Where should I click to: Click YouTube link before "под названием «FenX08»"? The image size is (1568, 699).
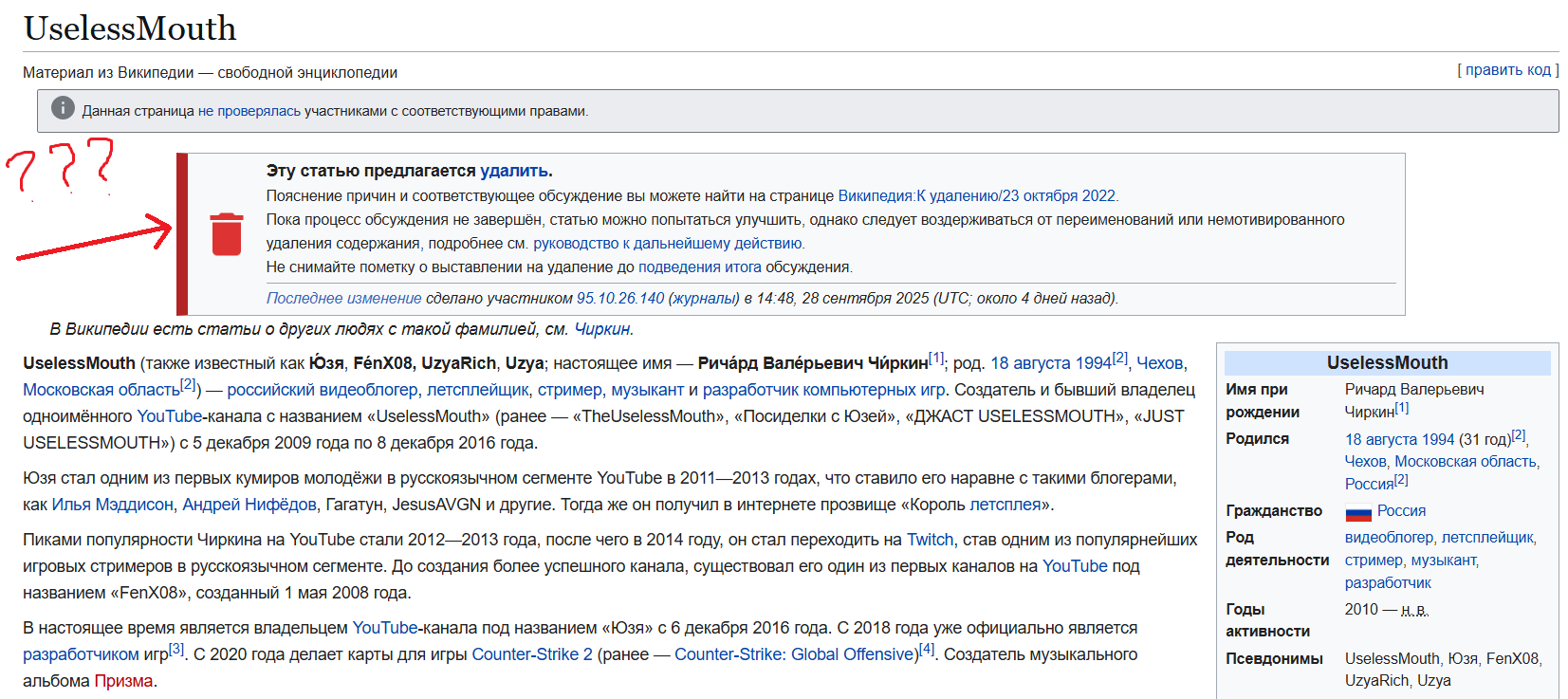tap(1075, 566)
